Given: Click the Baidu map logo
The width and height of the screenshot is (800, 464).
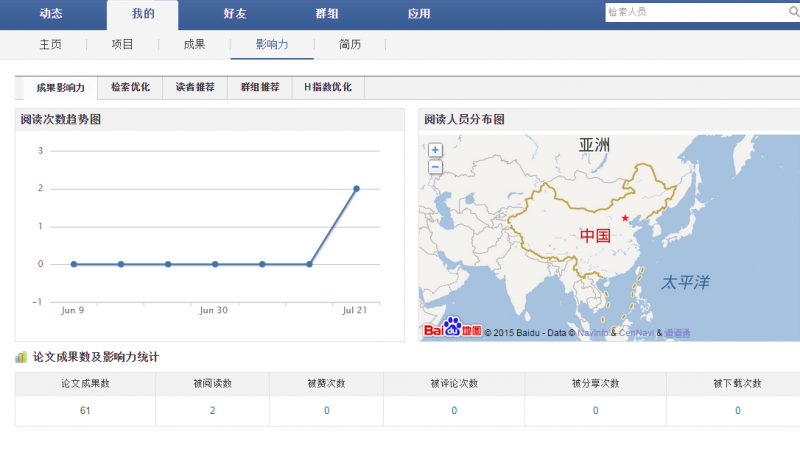Looking at the screenshot, I should 452,328.
